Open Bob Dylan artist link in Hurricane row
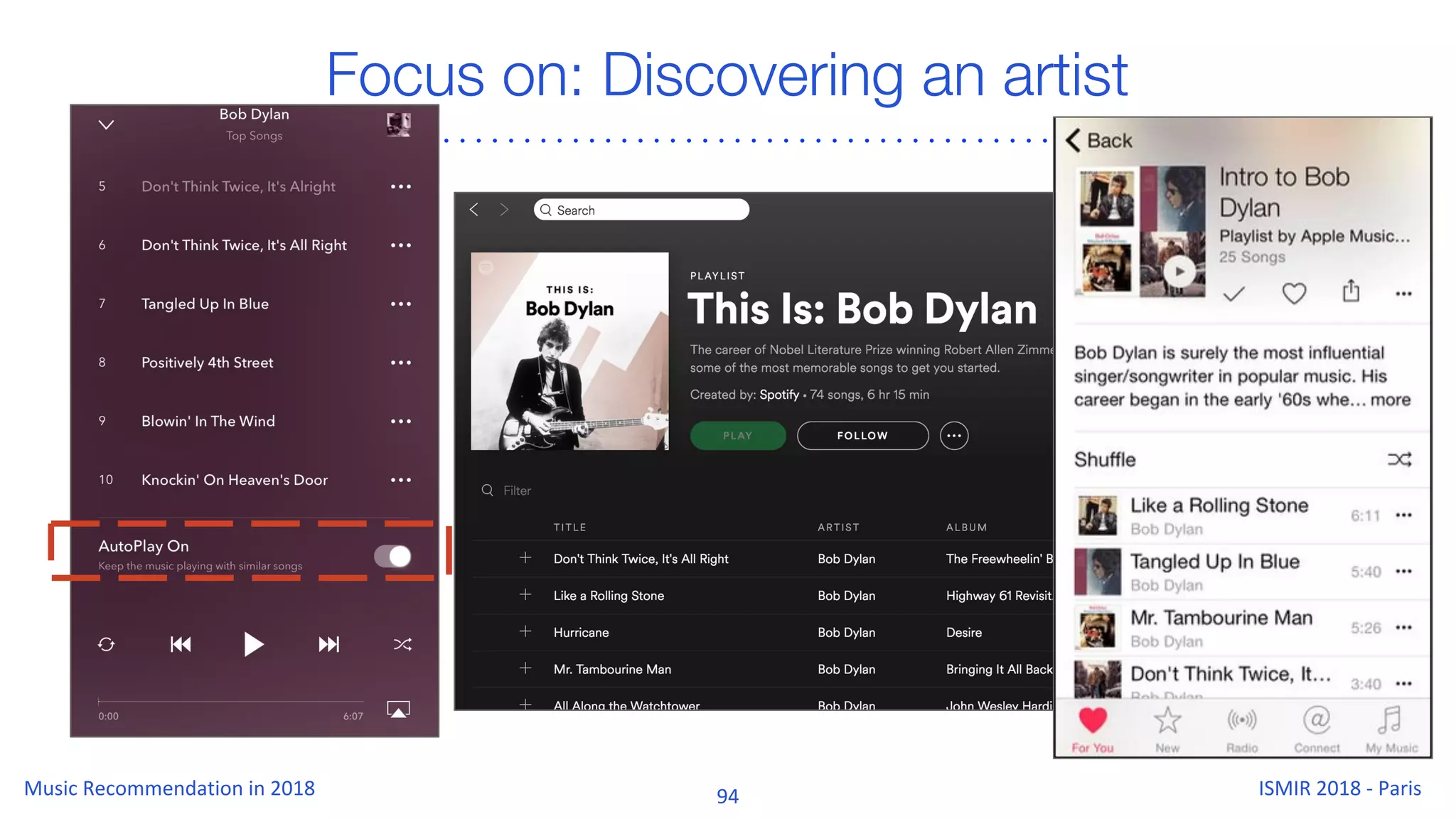This screenshot has width=1456, height=819. click(846, 633)
